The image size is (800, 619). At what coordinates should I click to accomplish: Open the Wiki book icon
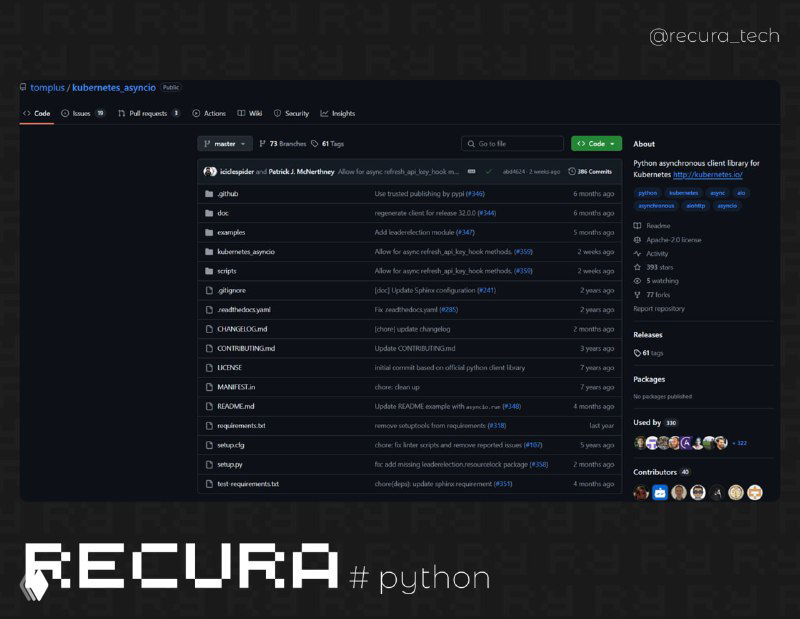[x=241, y=113]
